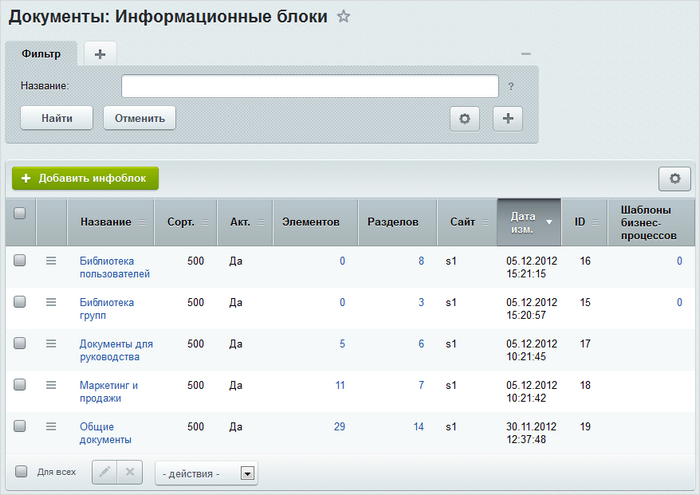
Task: Click sections count 6 for Документы для руководства
Action: click(421, 344)
